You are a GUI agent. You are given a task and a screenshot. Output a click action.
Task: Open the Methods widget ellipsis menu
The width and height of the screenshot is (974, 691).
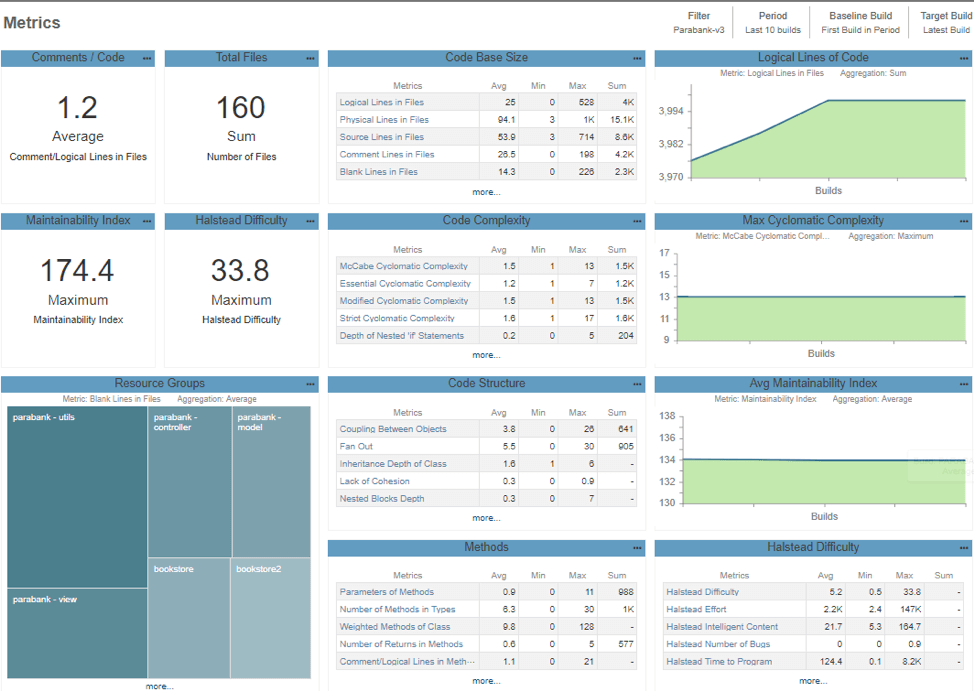[638, 549]
